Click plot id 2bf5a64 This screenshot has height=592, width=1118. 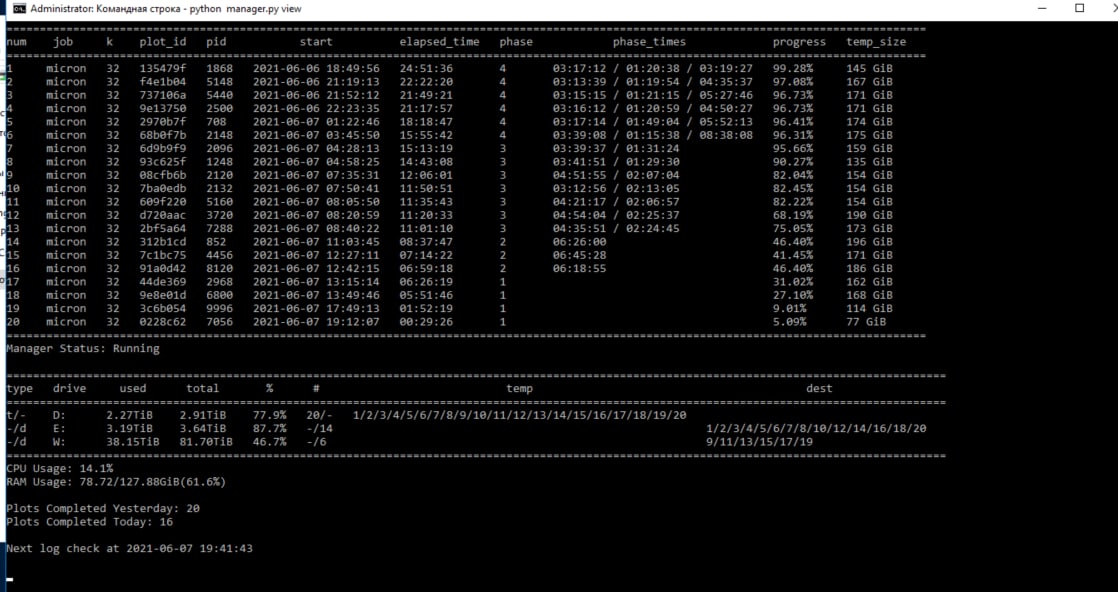click(x=163, y=228)
